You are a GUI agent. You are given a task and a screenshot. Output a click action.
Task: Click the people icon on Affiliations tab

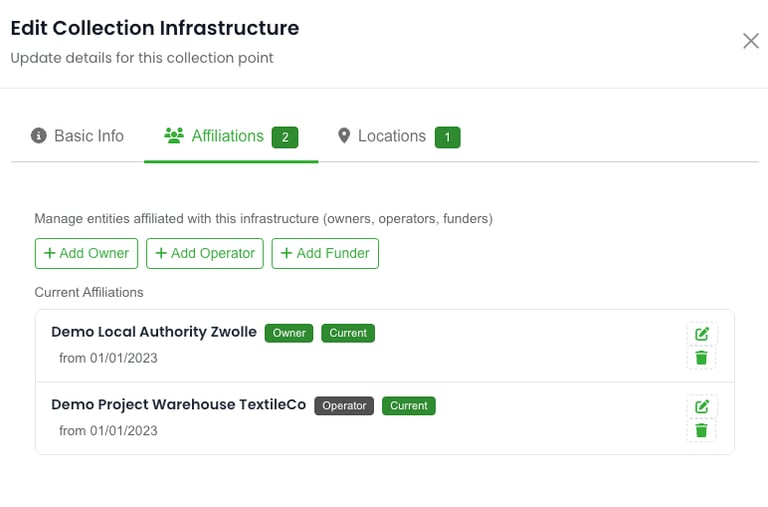pyautogui.click(x=174, y=136)
